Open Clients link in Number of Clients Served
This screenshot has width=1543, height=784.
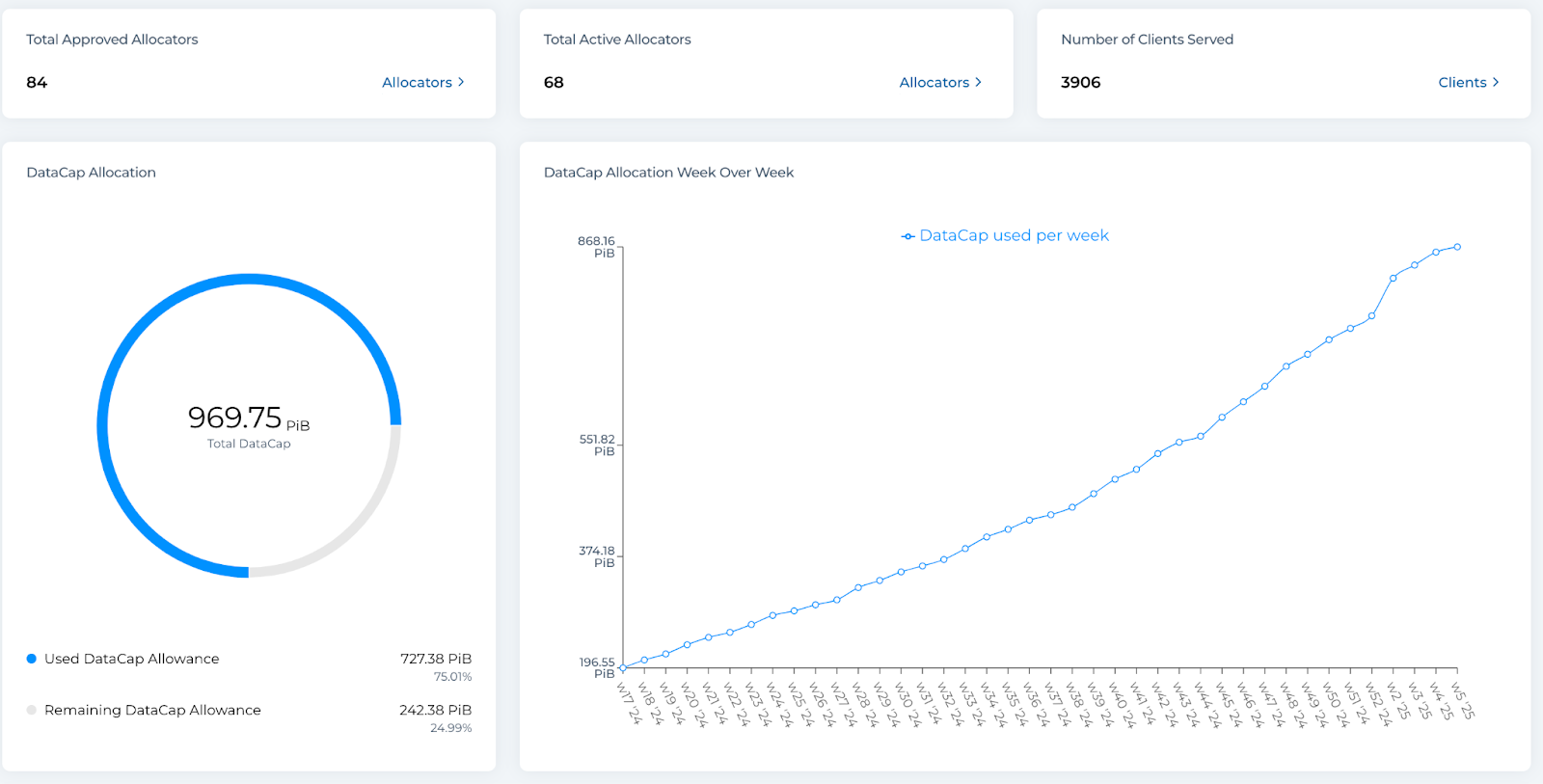(1462, 83)
